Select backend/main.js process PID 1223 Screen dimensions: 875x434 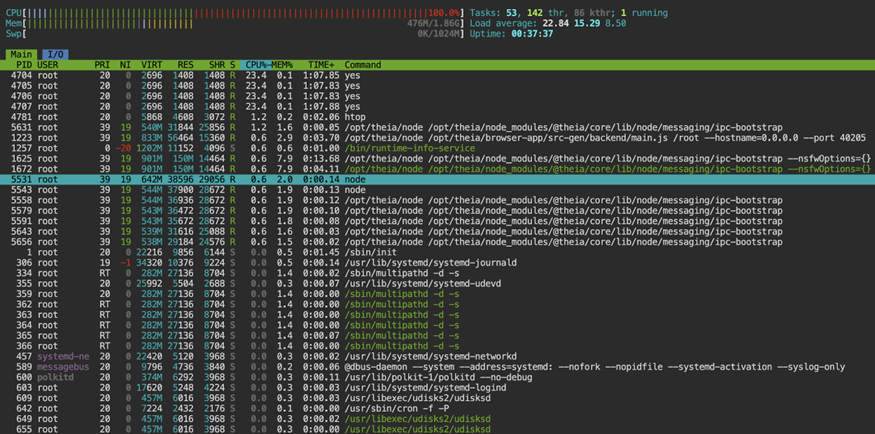[x=438, y=138]
